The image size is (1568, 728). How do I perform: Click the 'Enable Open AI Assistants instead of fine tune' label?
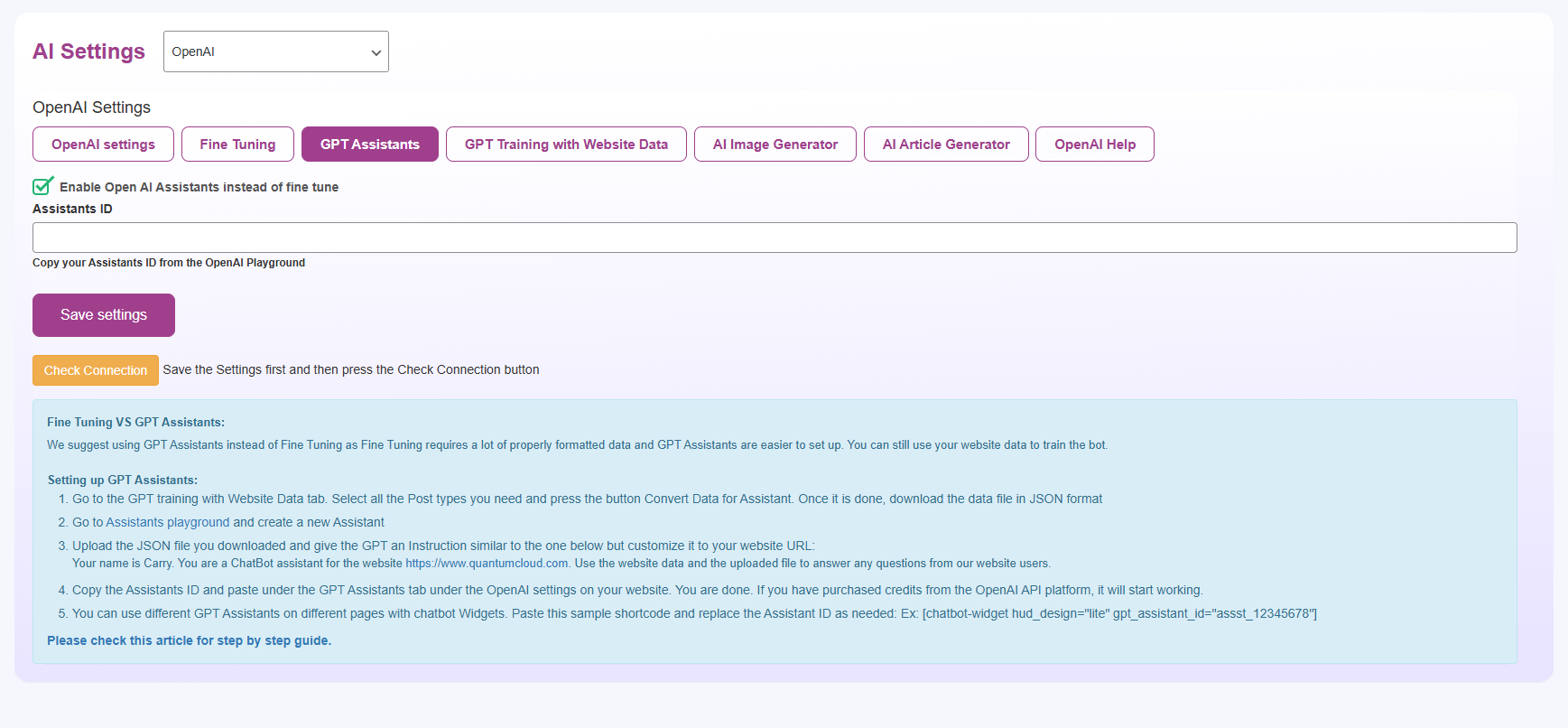(199, 187)
